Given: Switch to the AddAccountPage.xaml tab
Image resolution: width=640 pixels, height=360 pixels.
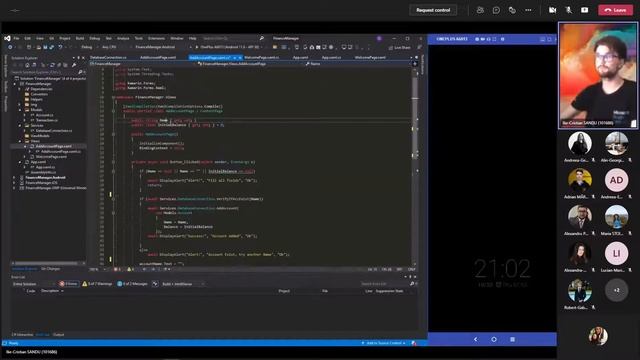Looking at the screenshot, I should (158, 58).
